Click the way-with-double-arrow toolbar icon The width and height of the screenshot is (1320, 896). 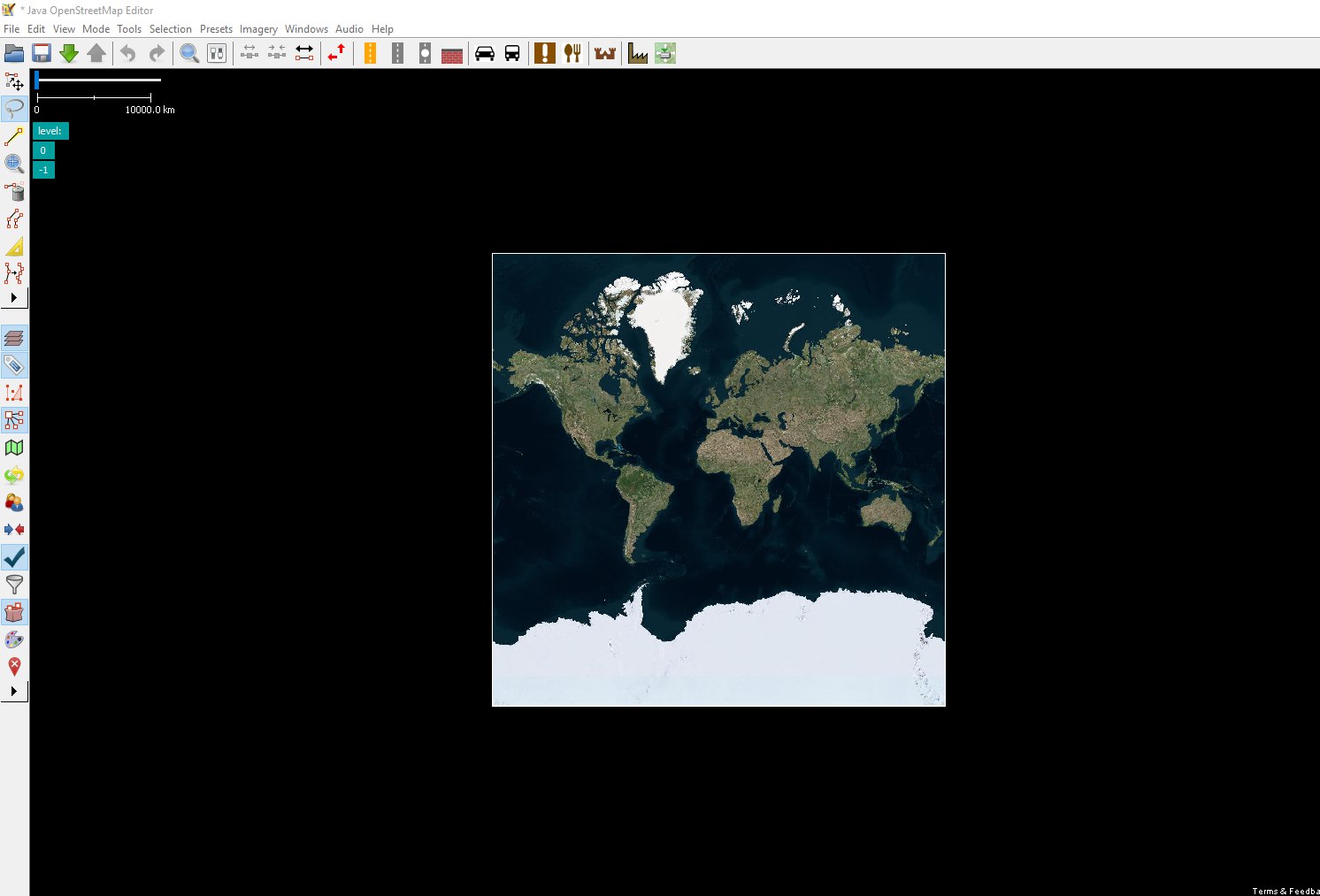click(304, 54)
